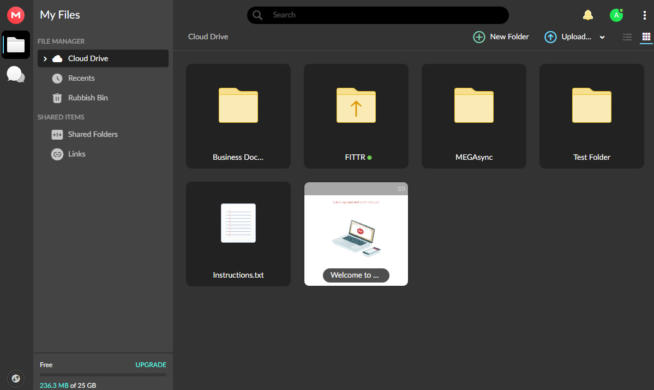Image resolution: width=654 pixels, height=390 pixels.
Task: Click the MEGAsync folder name
Action: (474, 157)
